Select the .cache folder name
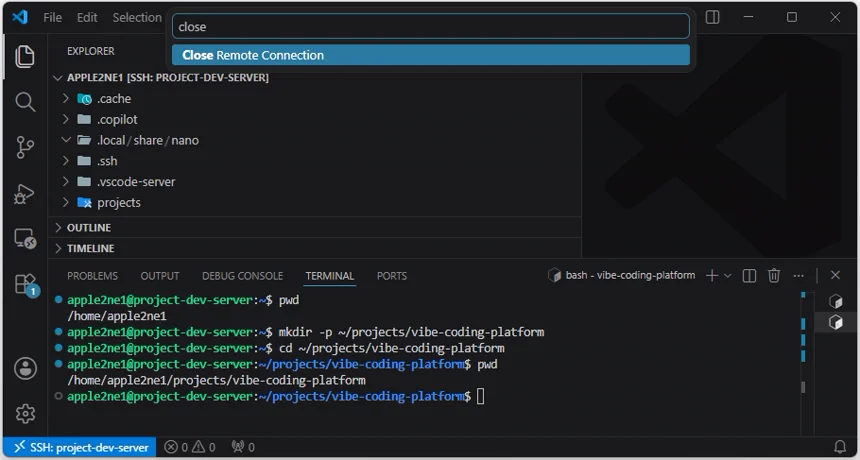The width and height of the screenshot is (860, 460). click(x=114, y=99)
